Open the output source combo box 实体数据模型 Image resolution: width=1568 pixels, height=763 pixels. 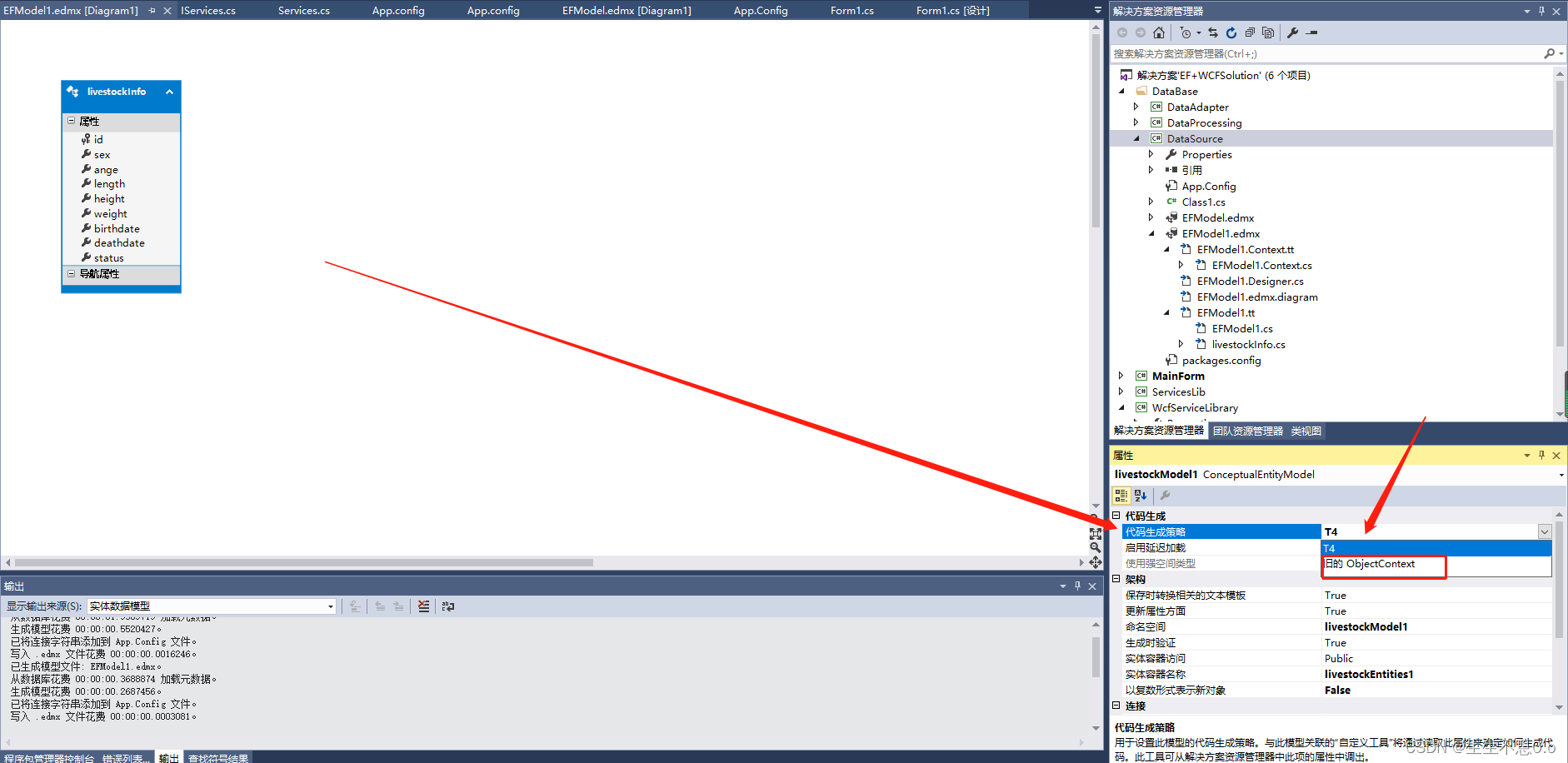[212, 606]
